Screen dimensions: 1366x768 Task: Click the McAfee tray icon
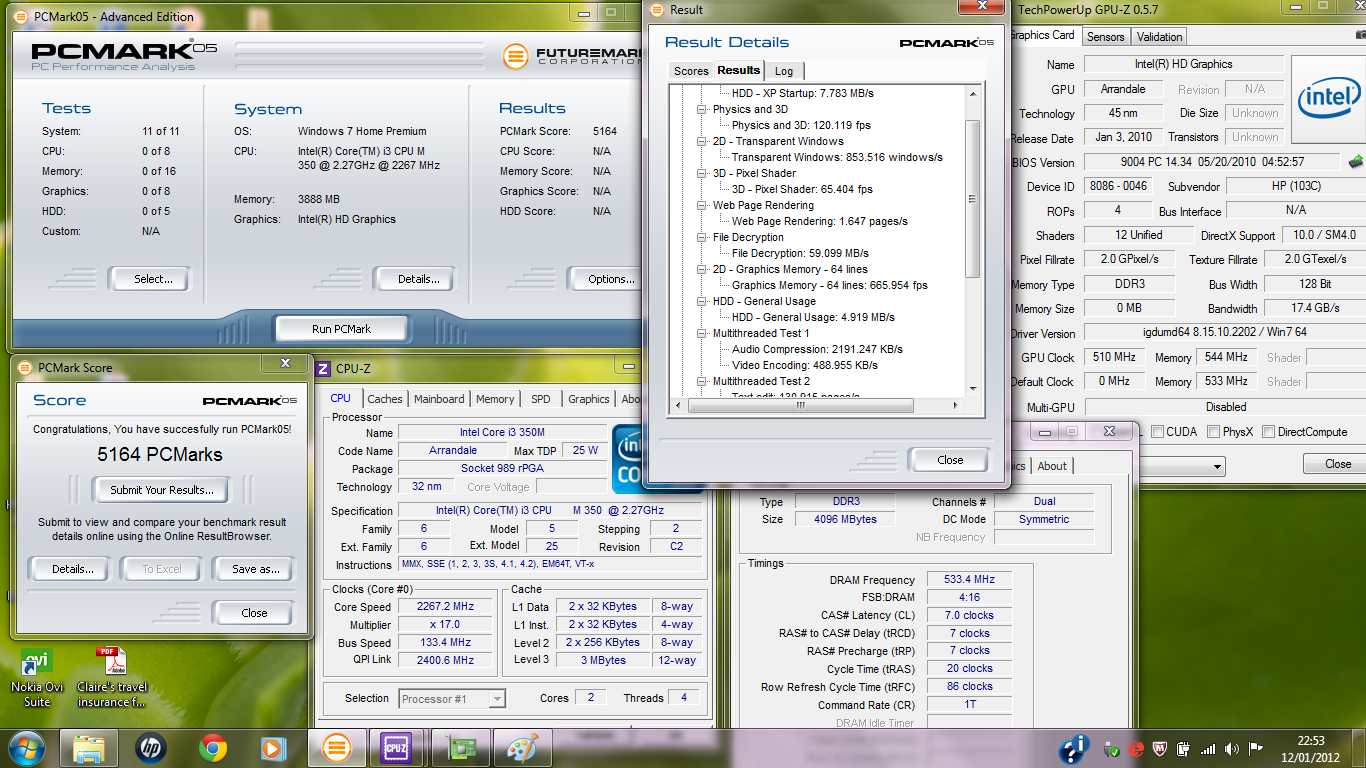(x=1161, y=749)
